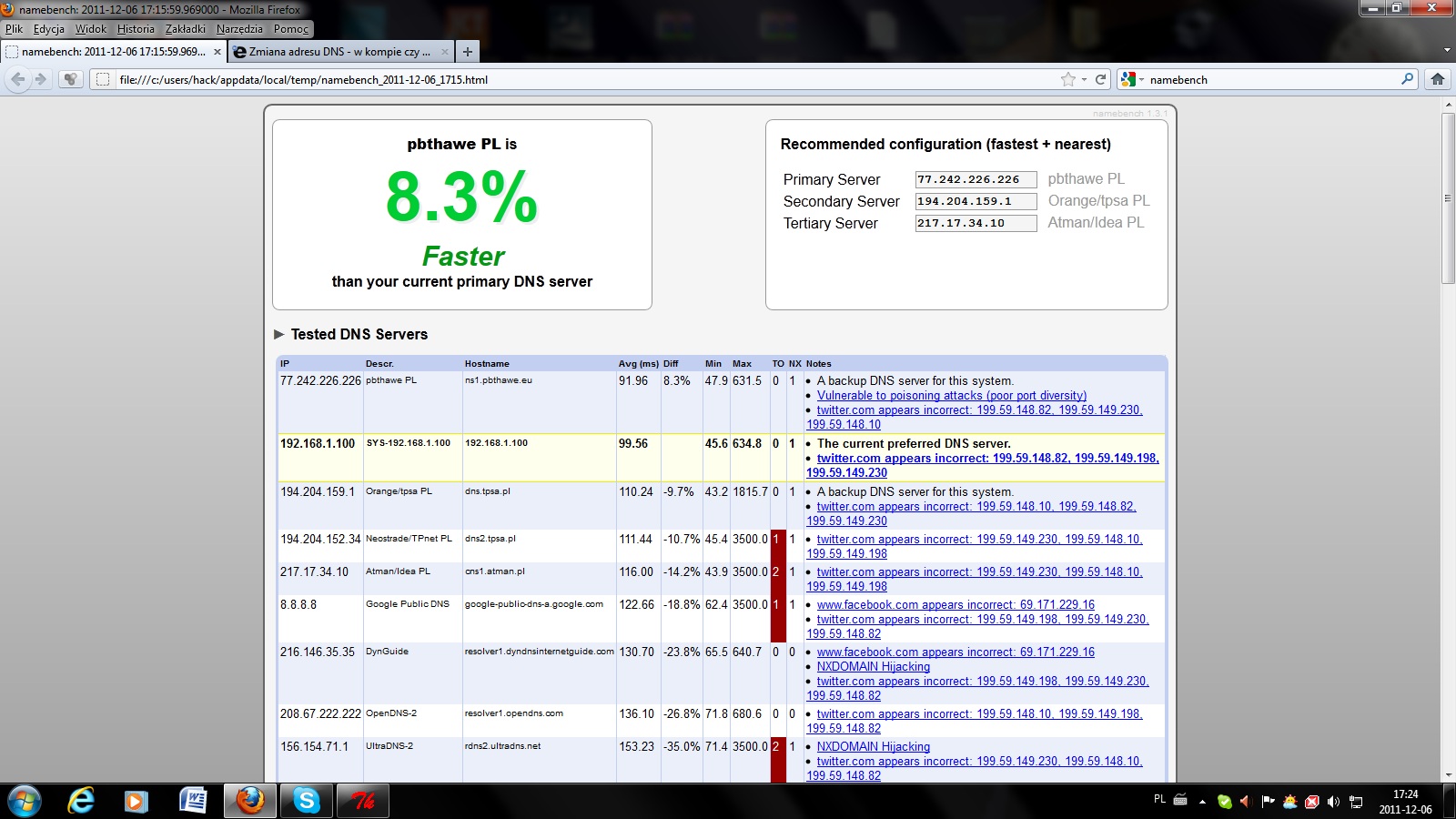1456x819 pixels.
Task: Open the bold twitter.com link in the 192.168.1.100 row
Action: (983, 466)
